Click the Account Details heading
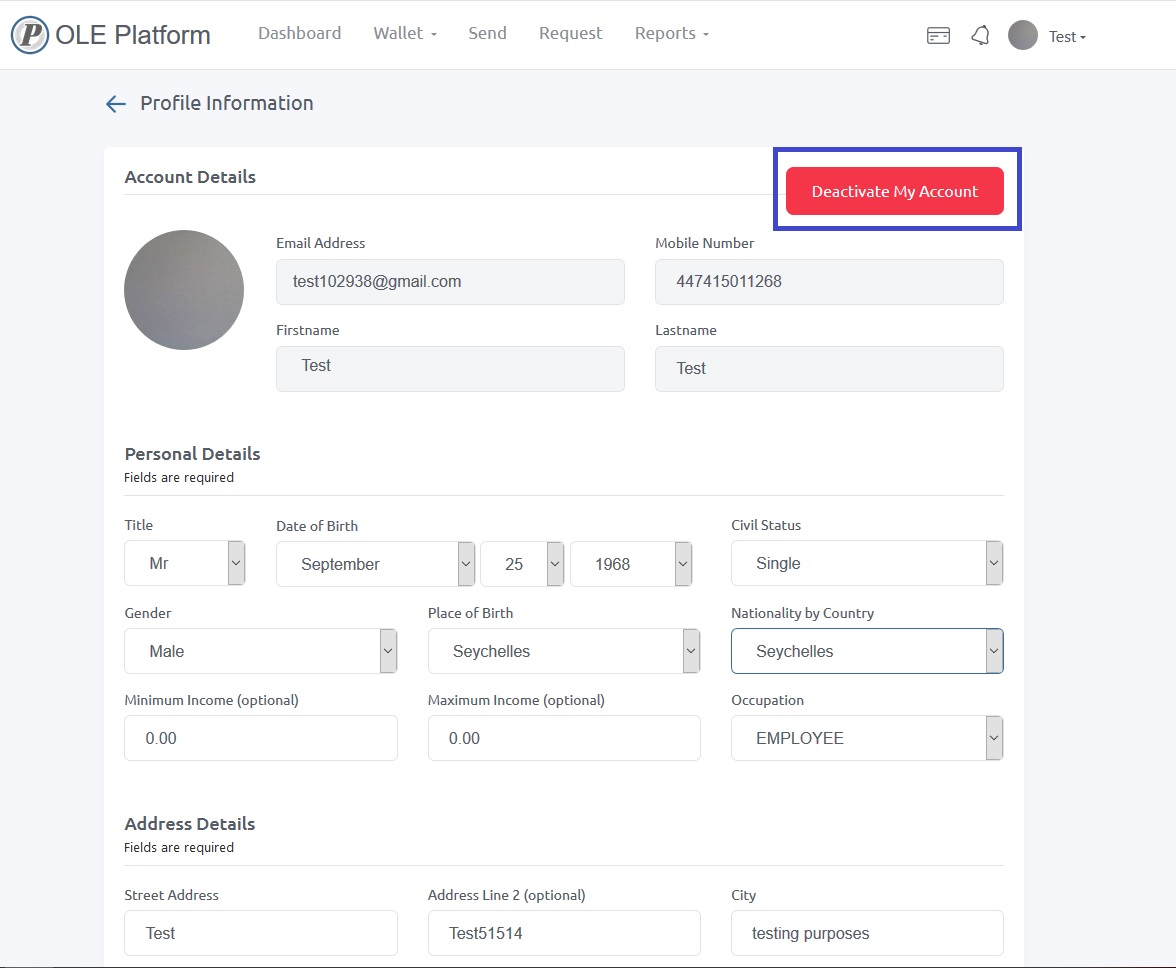This screenshot has height=968, width=1176. (x=190, y=177)
